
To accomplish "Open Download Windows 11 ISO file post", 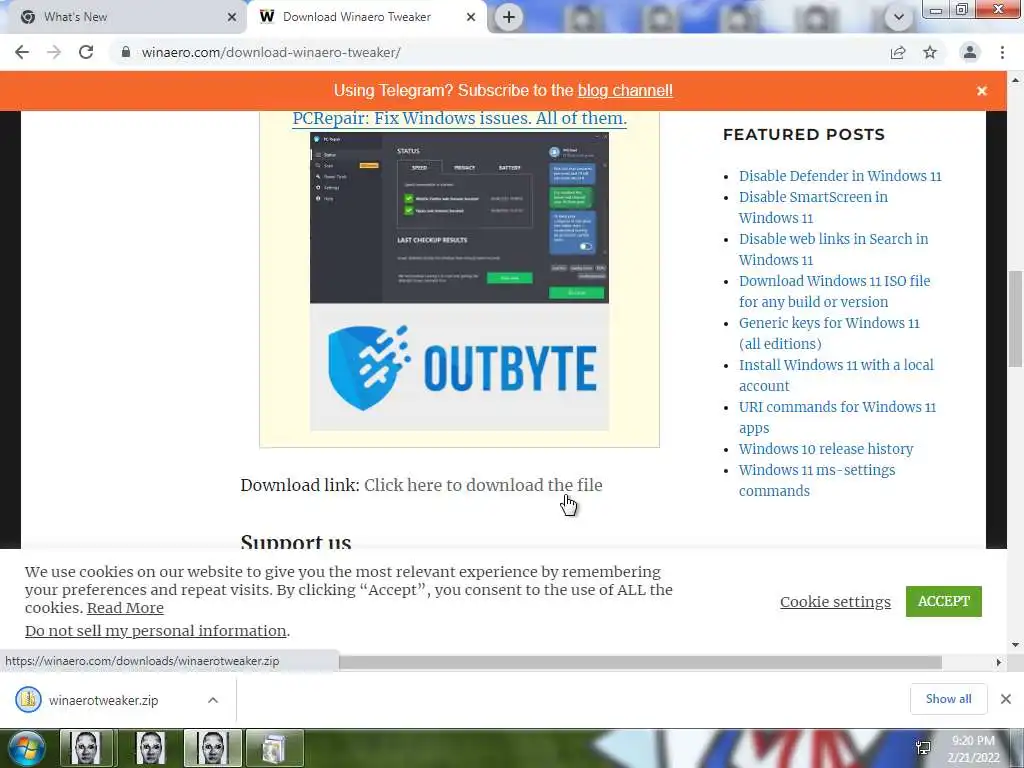I will click(x=835, y=291).
